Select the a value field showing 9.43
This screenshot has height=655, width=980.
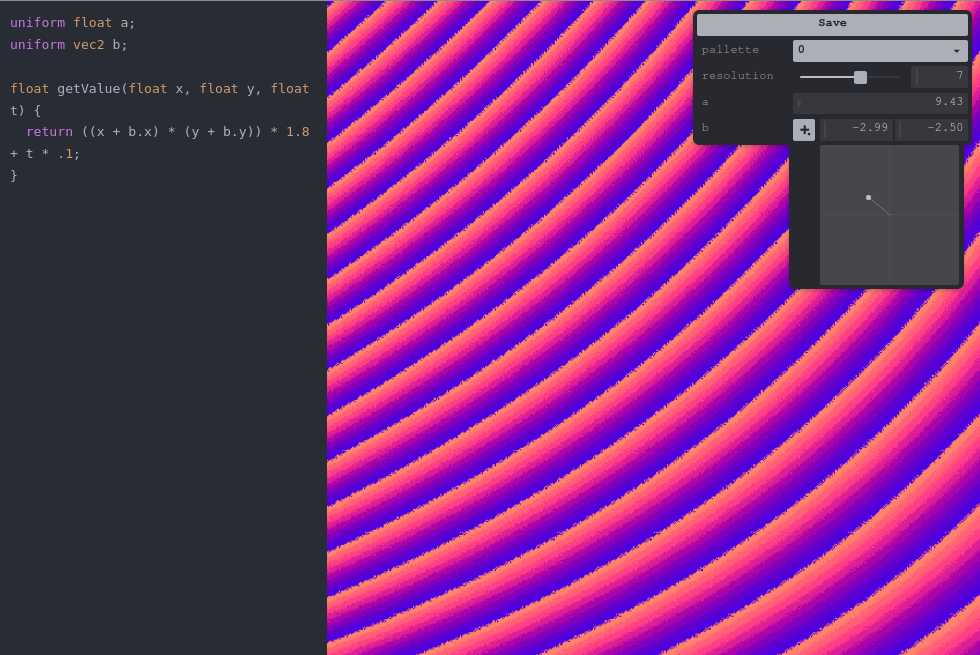pyautogui.click(x=880, y=102)
